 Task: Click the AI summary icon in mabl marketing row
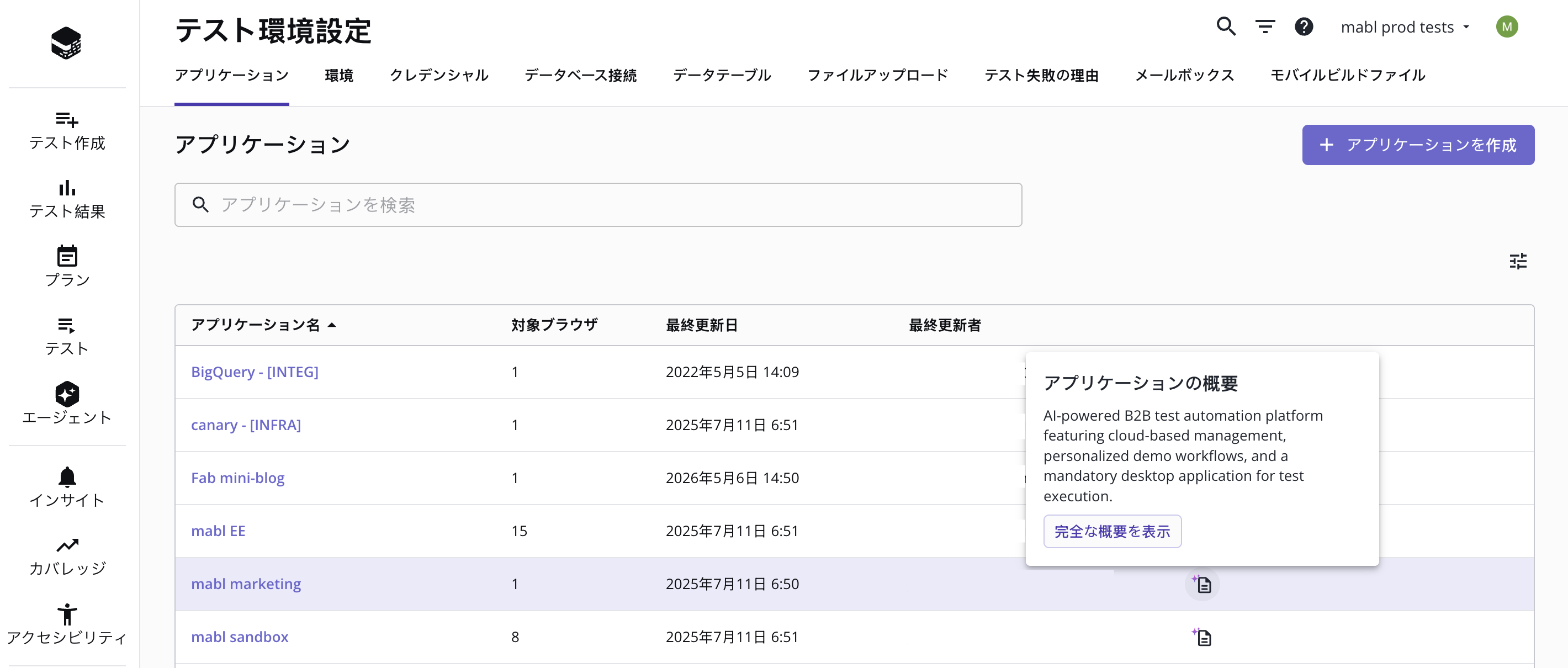tap(1202, 584)
